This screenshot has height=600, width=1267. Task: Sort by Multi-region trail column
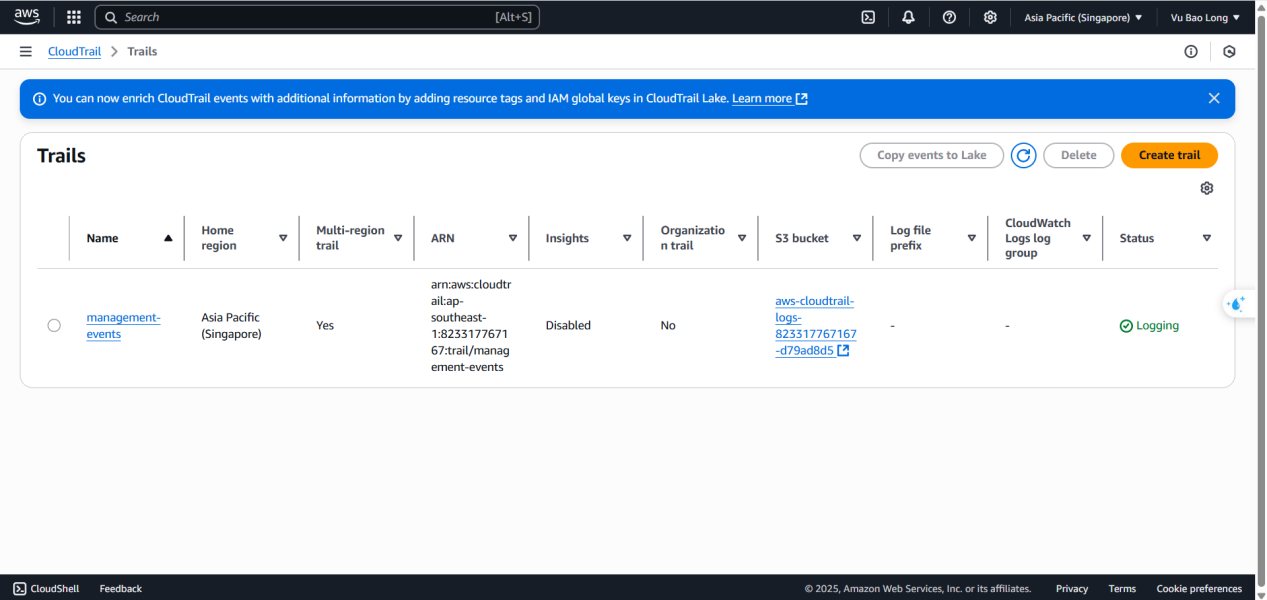coord(398,238)
